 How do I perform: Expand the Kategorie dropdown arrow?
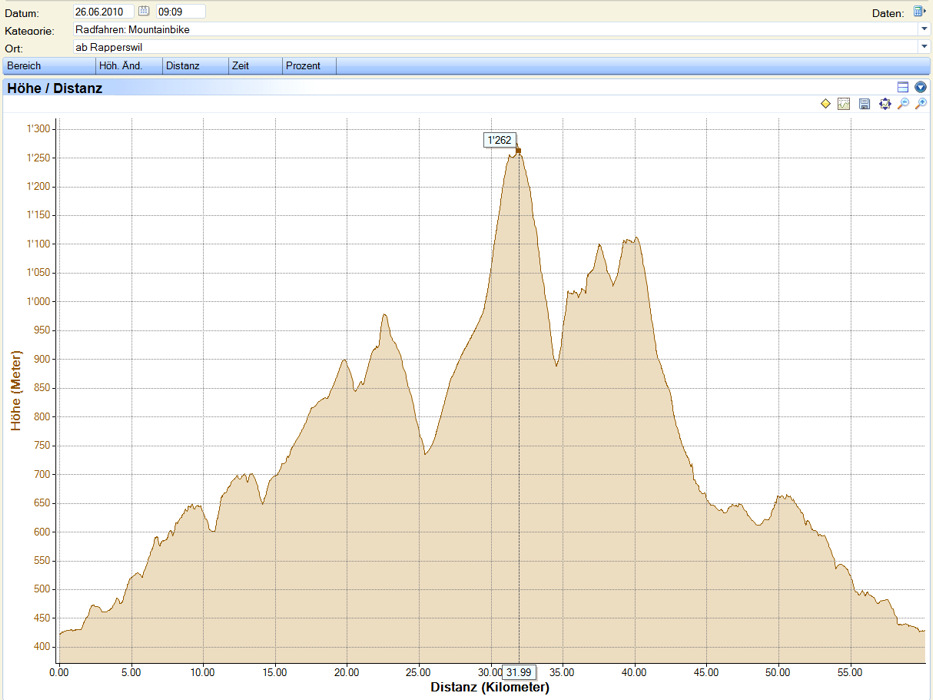[x=923, y=29]
